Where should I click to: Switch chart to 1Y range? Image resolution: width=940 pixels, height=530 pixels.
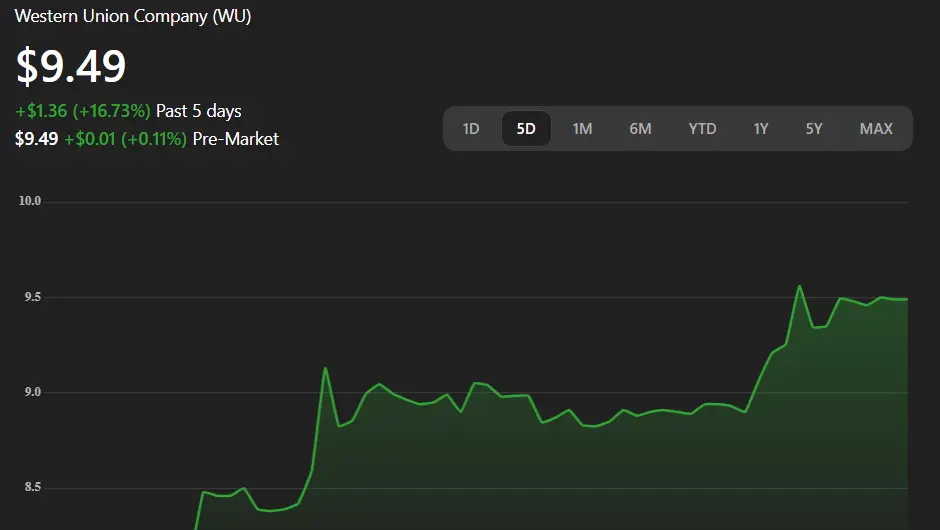click(x=761, y=129)
